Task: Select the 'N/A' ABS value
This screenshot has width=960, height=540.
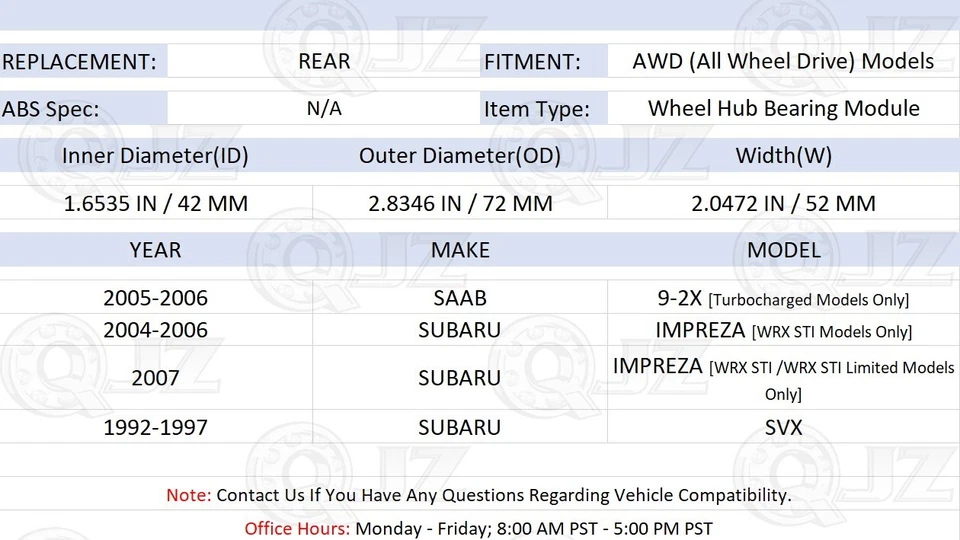Action: [x=324, y=108]
